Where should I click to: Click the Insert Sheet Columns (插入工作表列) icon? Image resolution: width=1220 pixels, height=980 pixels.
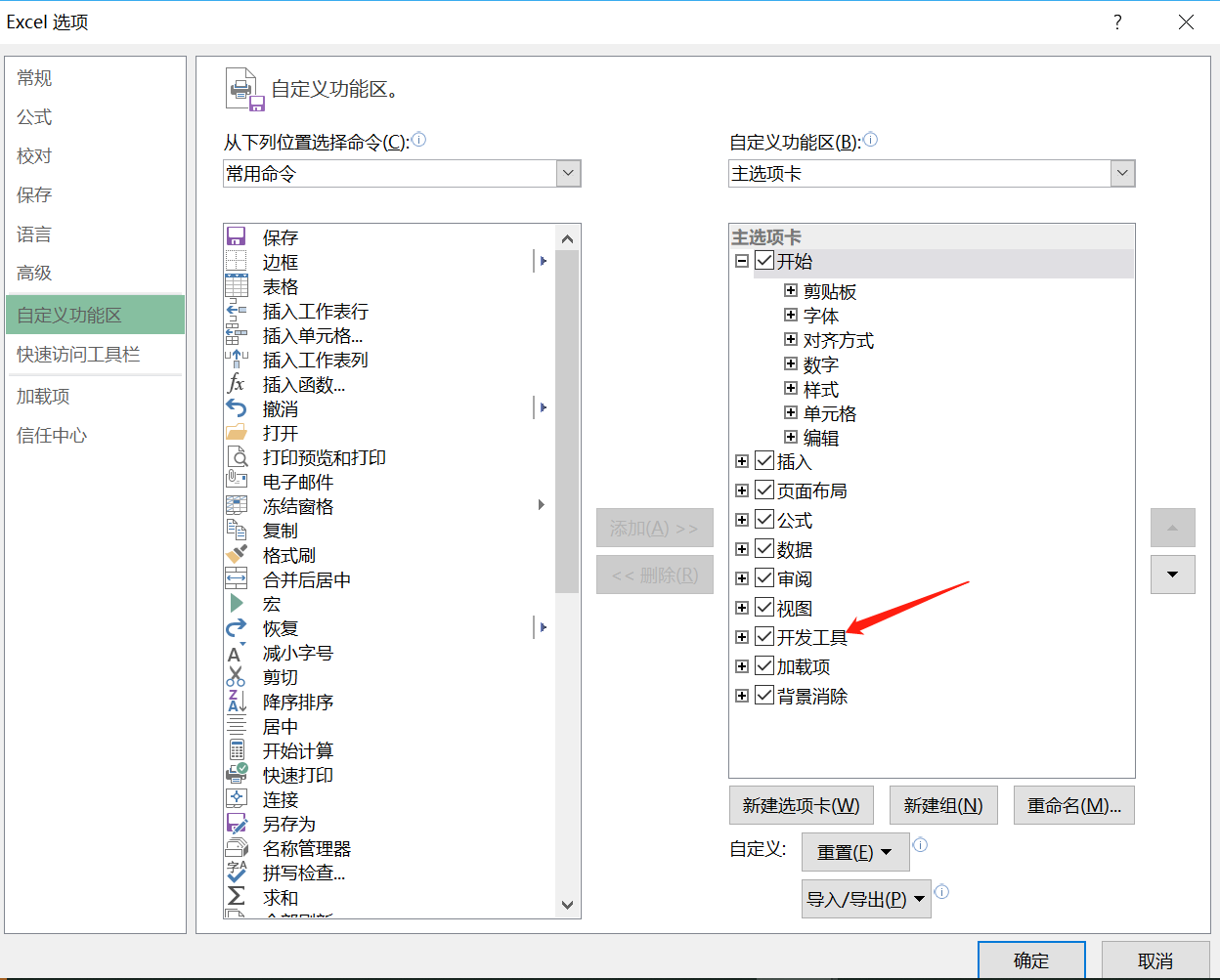236,359
